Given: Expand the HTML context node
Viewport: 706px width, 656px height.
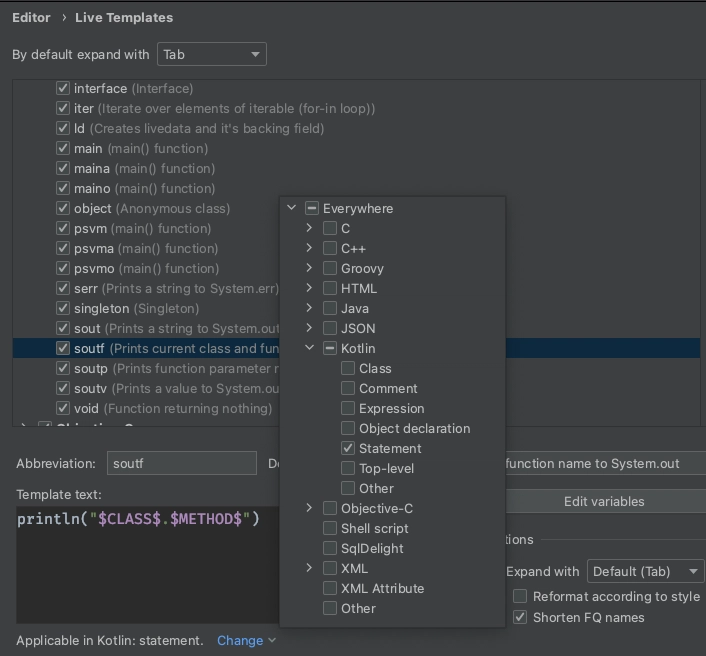Looking at the screenshot, I should pos(309,288).
